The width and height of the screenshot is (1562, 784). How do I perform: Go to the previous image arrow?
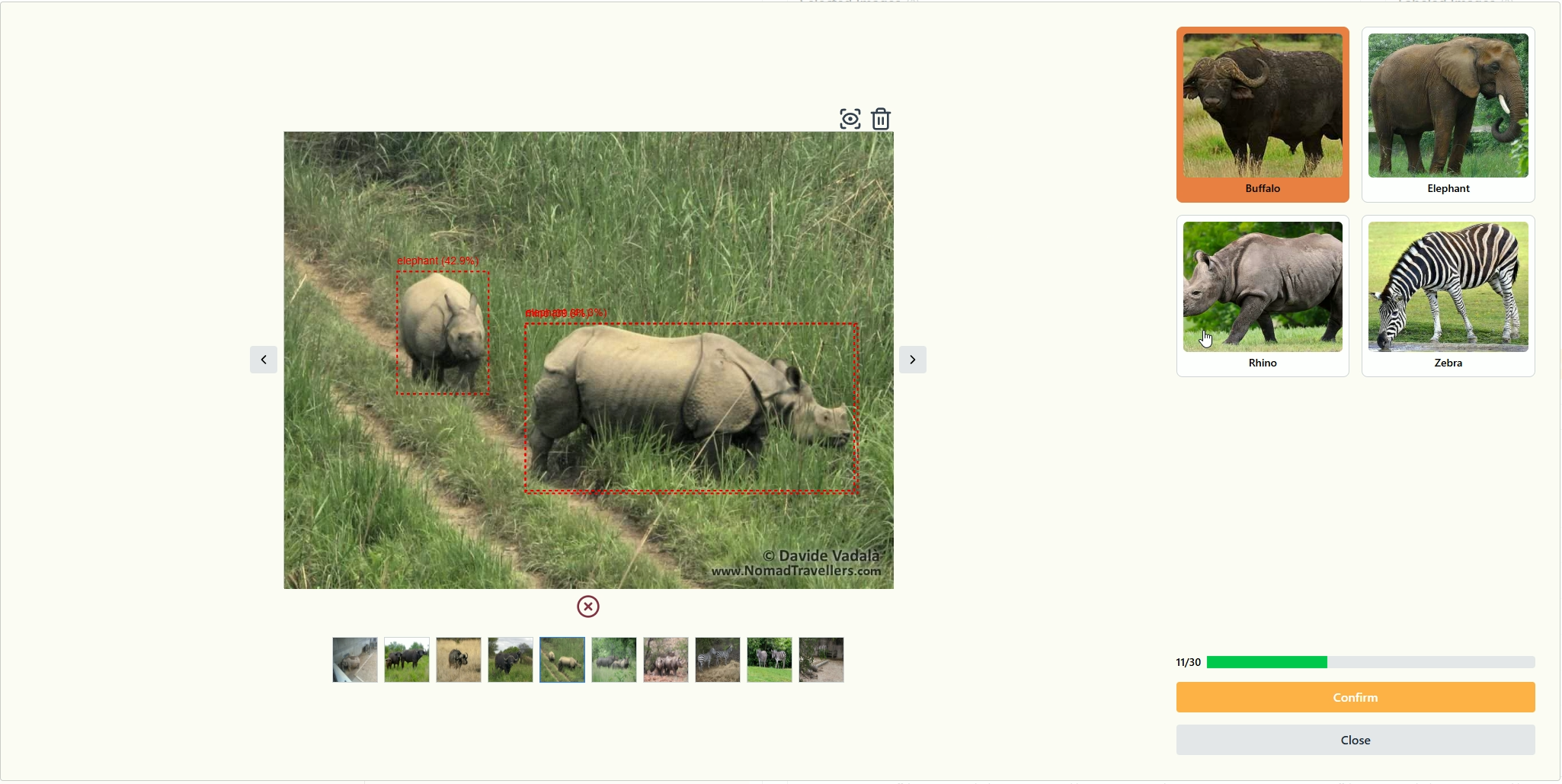264,360
